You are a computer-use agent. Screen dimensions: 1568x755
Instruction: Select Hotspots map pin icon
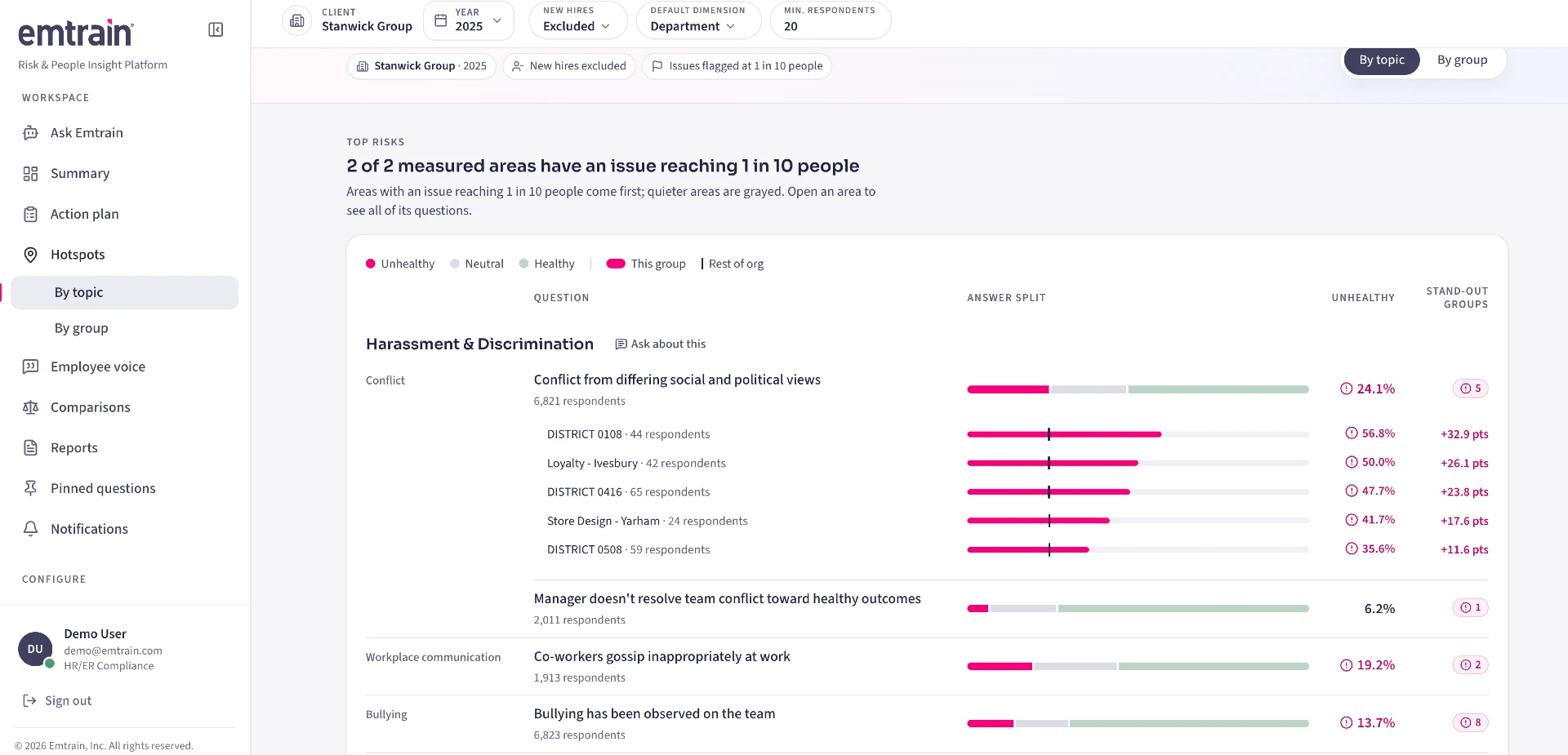click(x=30, y=255)
